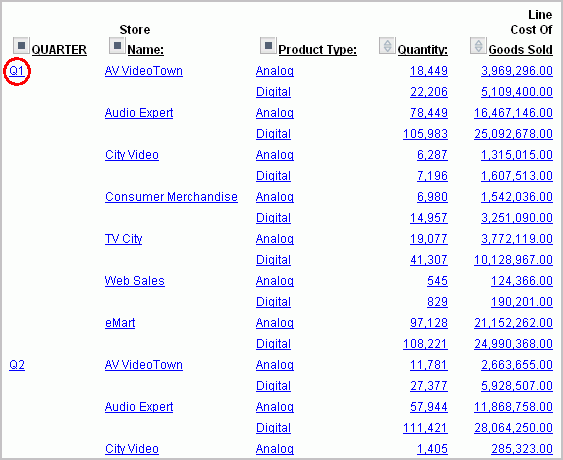The width and height of the screenshot is (563, 460).
Task: Click the sort icon beside QUARTER header
Action: 21,45
